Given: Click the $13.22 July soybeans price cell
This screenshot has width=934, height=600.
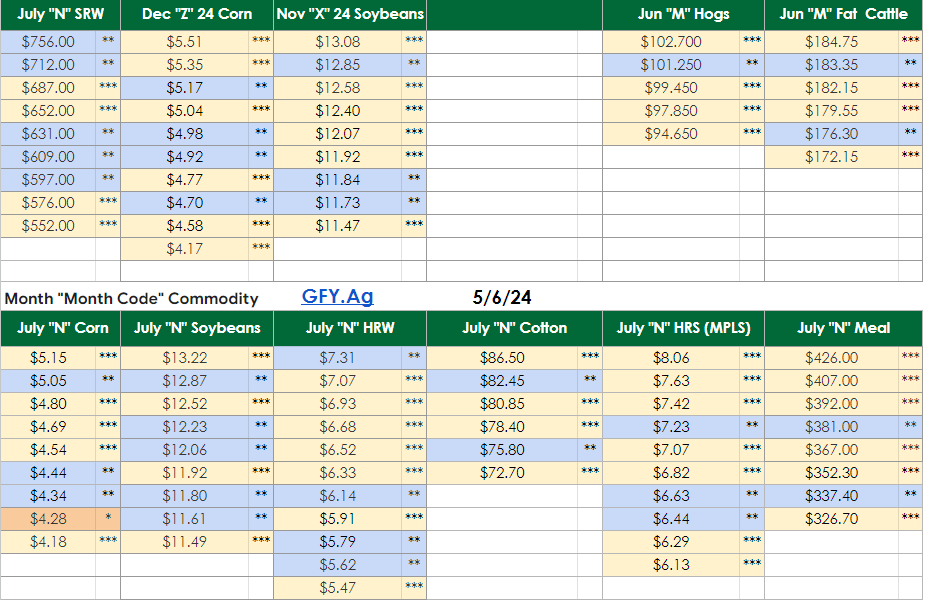Looking at the screenshot, I should (x=184, y=358).
